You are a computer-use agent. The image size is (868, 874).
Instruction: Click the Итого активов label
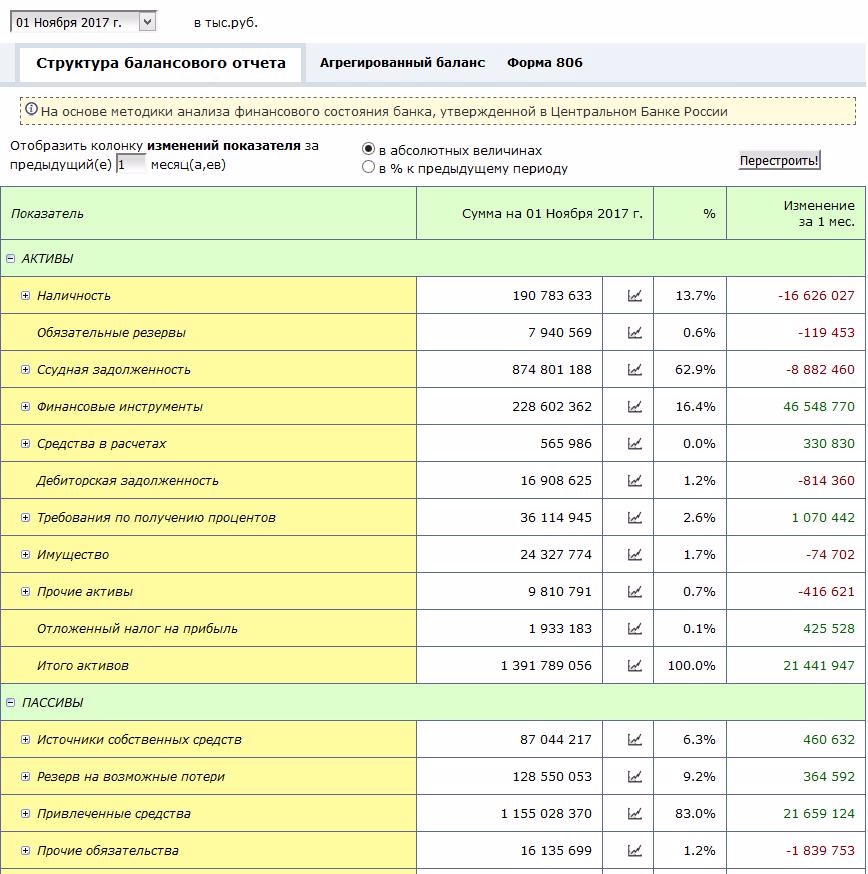click(83, 666)
